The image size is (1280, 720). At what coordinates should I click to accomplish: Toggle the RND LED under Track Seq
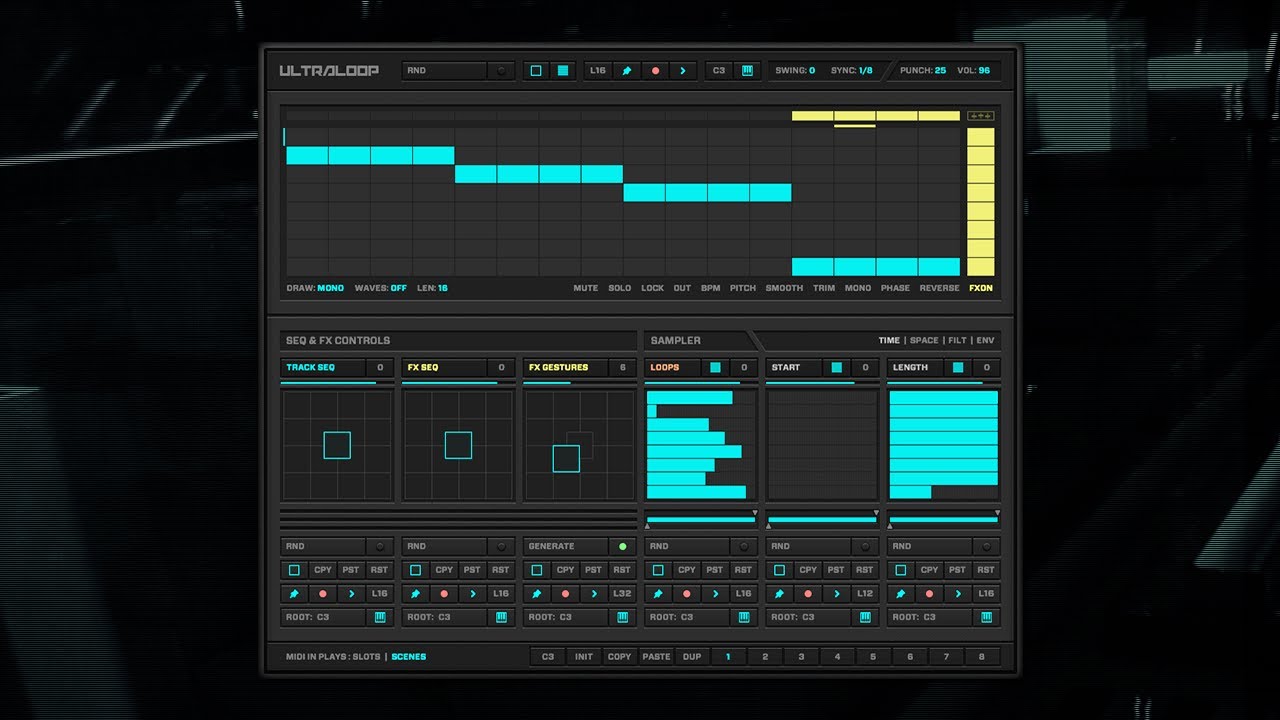point(379,546)
